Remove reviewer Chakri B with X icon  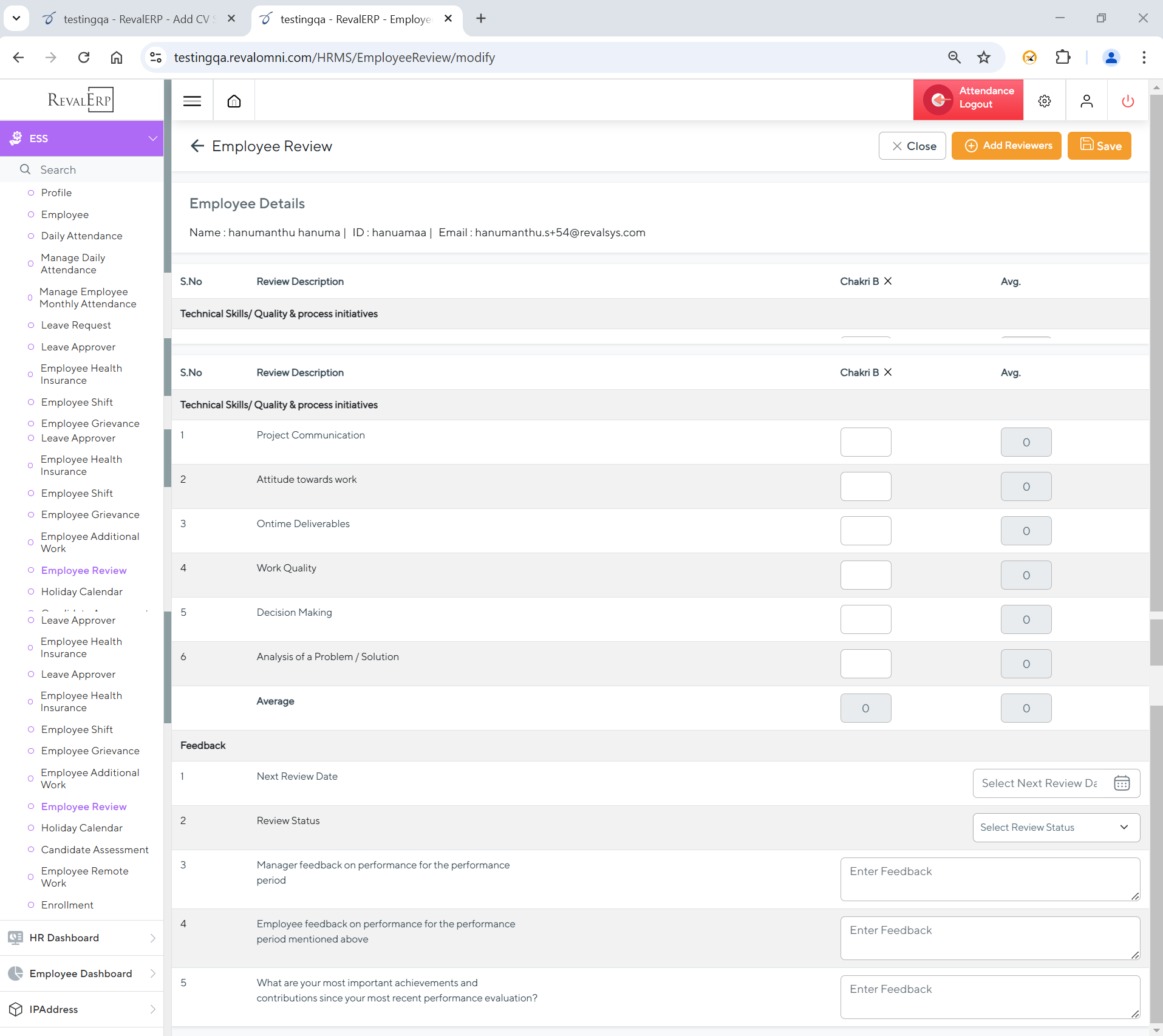[x=888, y=372]
